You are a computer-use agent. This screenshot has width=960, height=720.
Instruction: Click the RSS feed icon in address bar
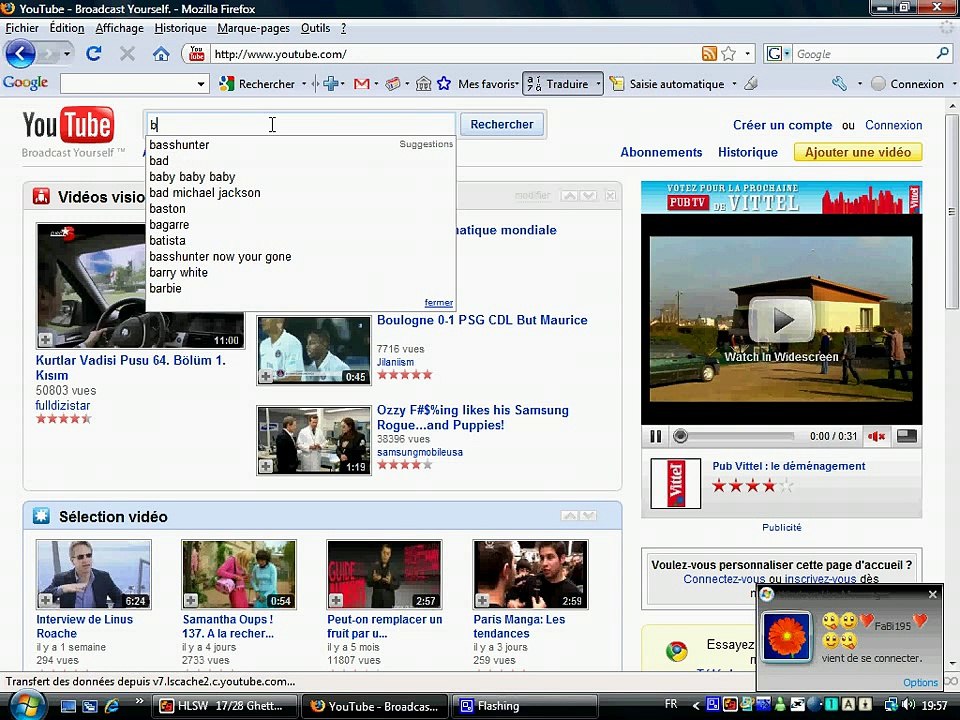[x=709, y=54]
